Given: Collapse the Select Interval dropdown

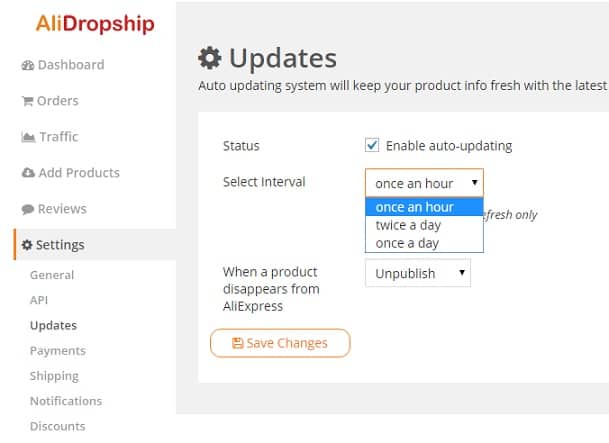Looking at the screenshot, I should tap(424, 183).
